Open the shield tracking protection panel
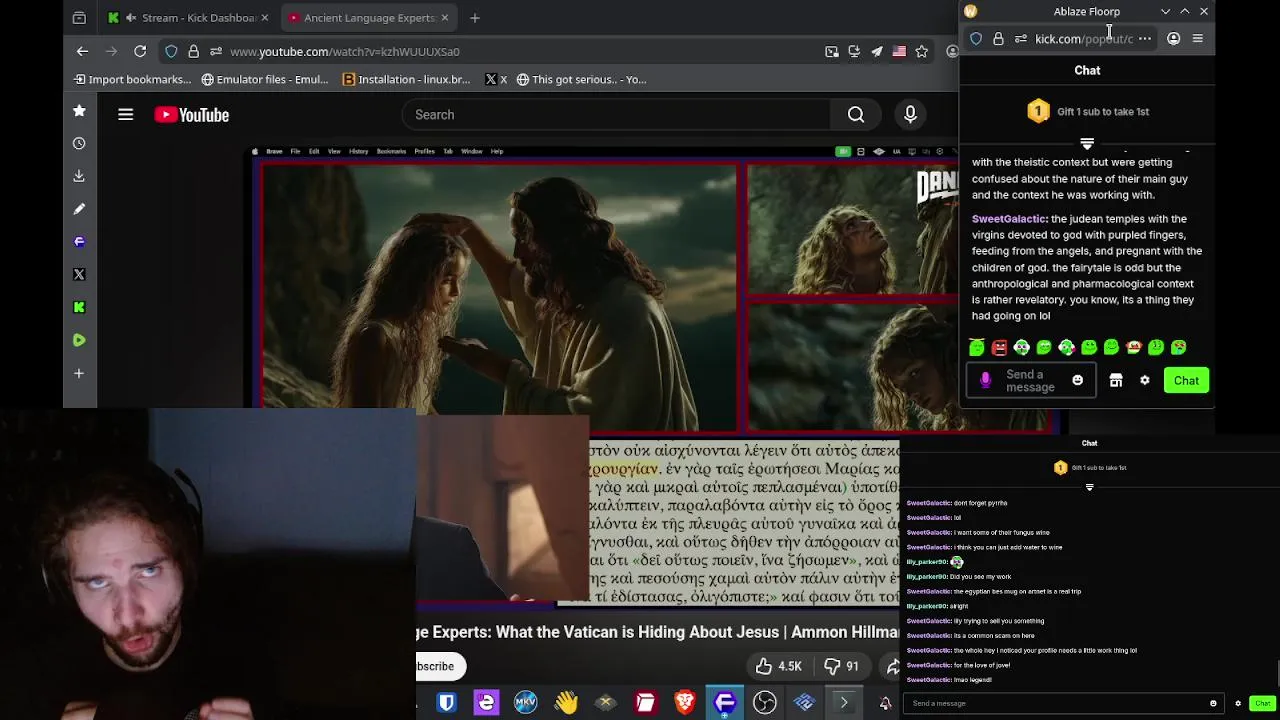This screenshot has width=1280, height=720. pos(171,51)
